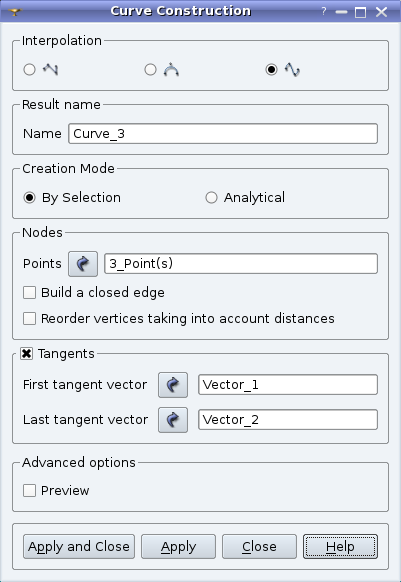Uncheck the Tangents group checkbox
This screenshot has width=401, height=582.
[x=26, y=354]
